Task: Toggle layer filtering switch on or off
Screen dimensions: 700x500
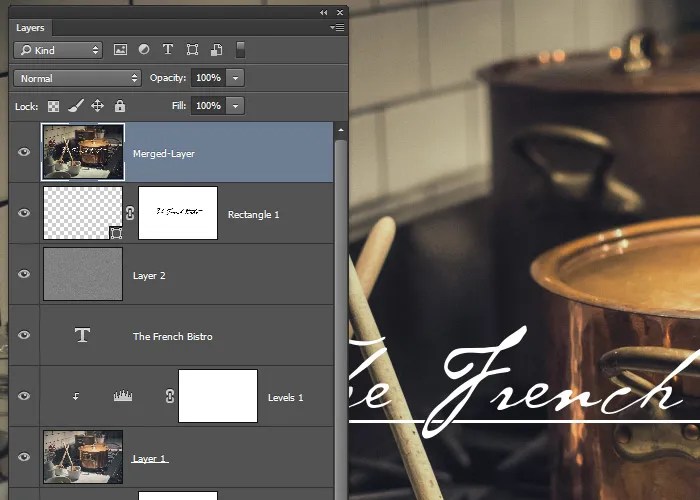Action: pyautogui.click(x=240, y=50)
